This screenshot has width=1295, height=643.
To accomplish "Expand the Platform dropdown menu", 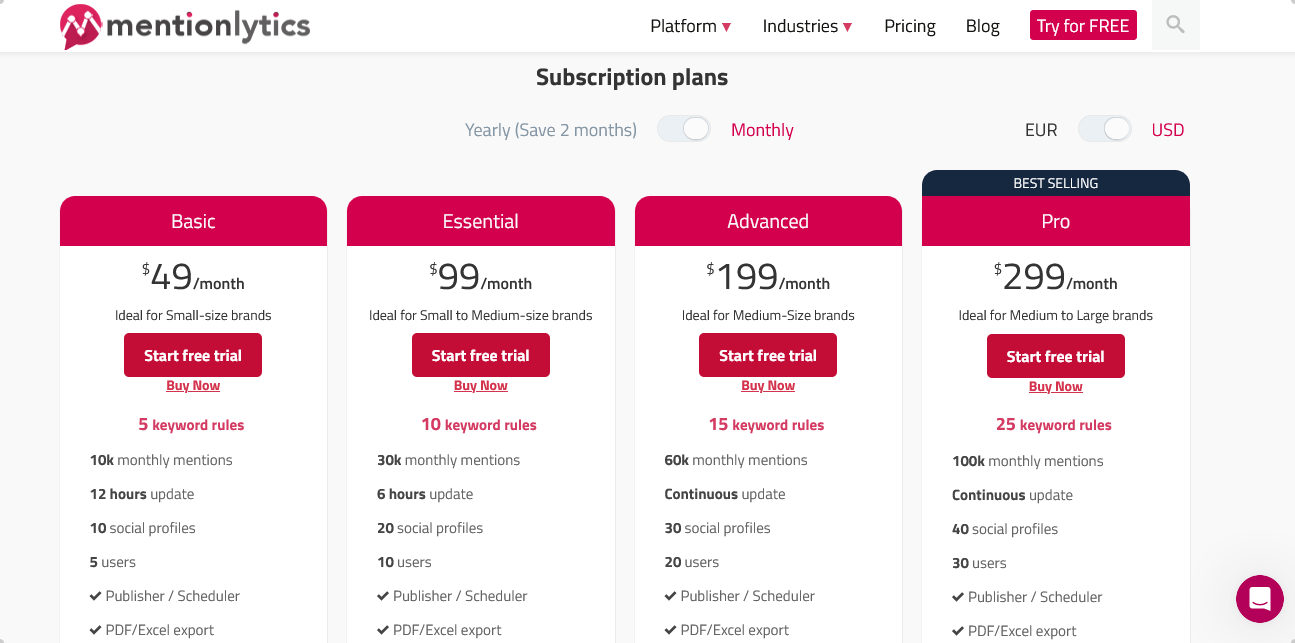I will pyautogui.click(x=691, y=26).
